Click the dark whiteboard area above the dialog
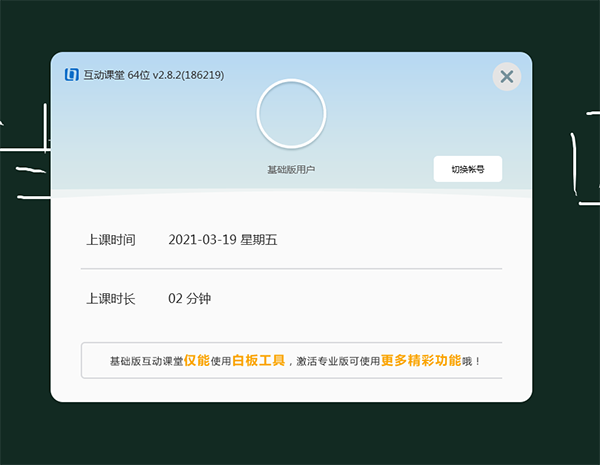Image resolution: width=600 pixels, height=465 pixels. pos(300,25)
